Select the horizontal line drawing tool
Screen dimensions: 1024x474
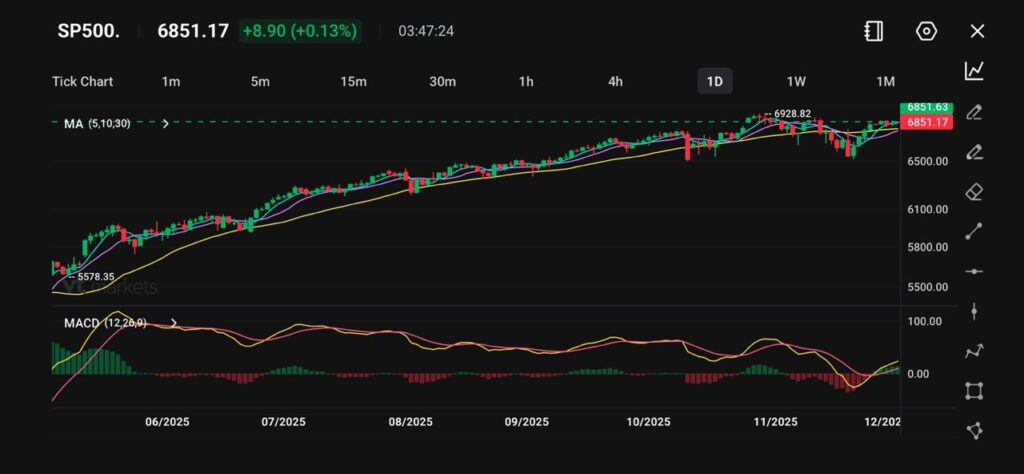point(974,271)
